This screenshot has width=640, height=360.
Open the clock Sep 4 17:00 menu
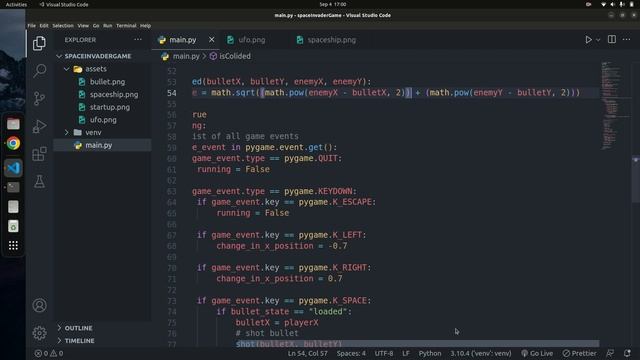pyautogui.click(x=333, y=4)
